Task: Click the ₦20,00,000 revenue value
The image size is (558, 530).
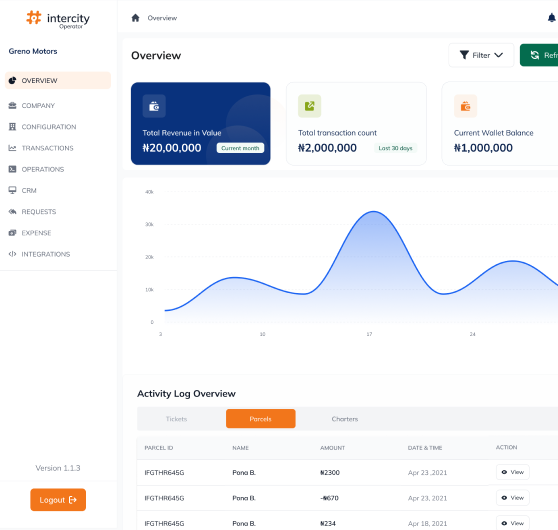Action: 172,148
